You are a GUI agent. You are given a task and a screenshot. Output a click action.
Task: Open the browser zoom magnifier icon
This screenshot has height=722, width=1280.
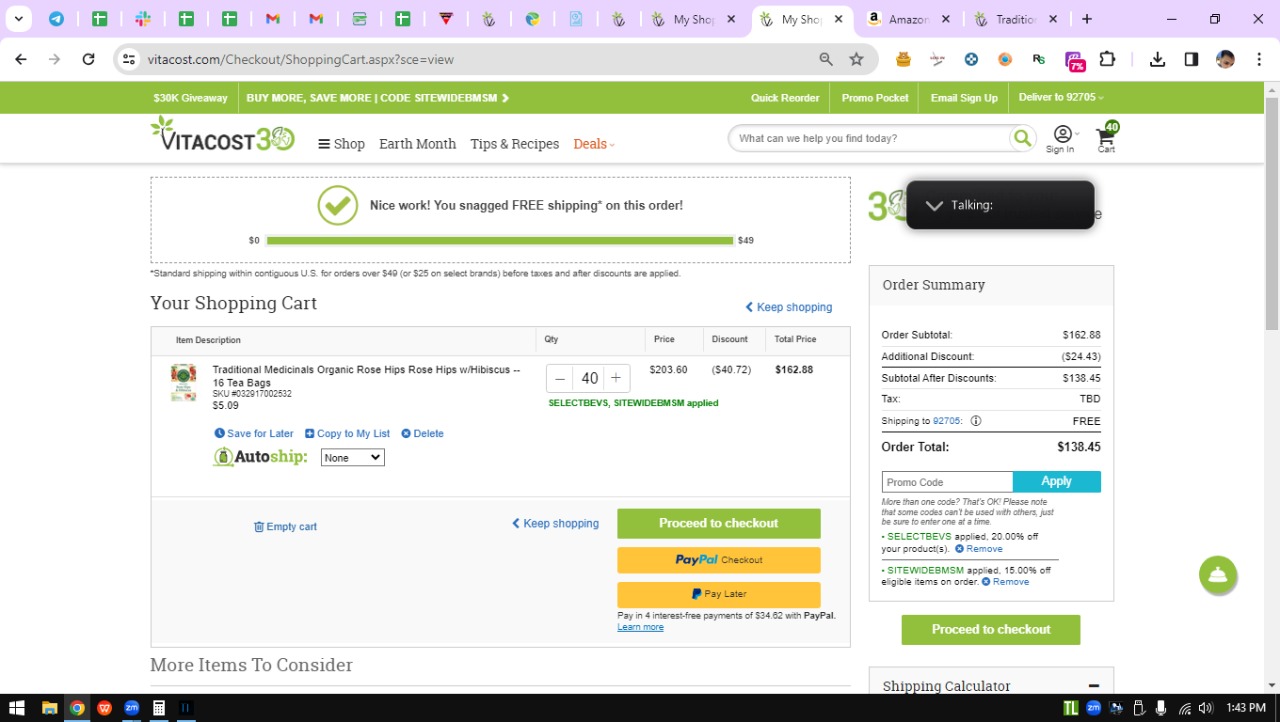tap(826, 59)
